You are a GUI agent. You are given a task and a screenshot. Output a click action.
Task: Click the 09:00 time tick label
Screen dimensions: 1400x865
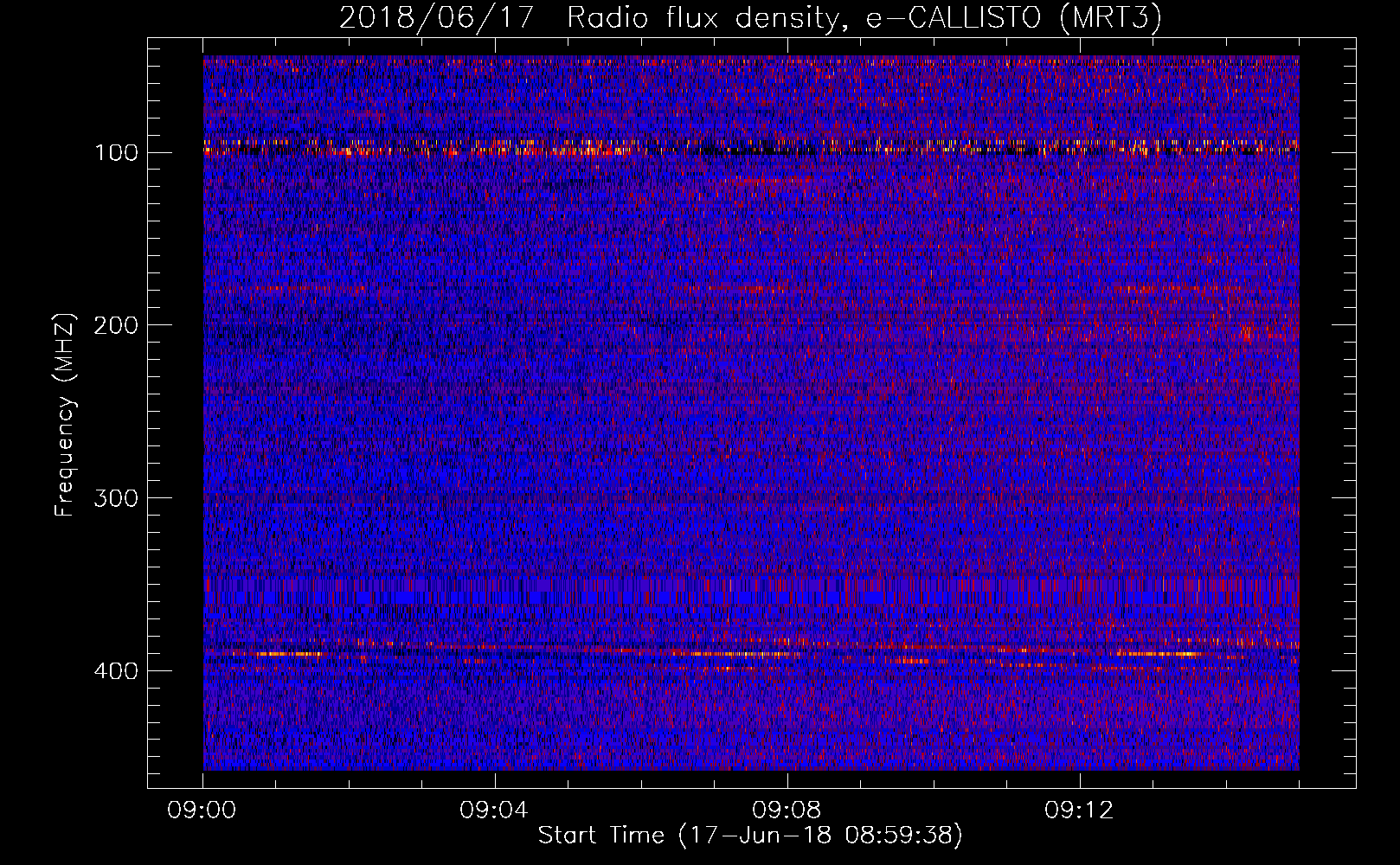coord(202,811)
